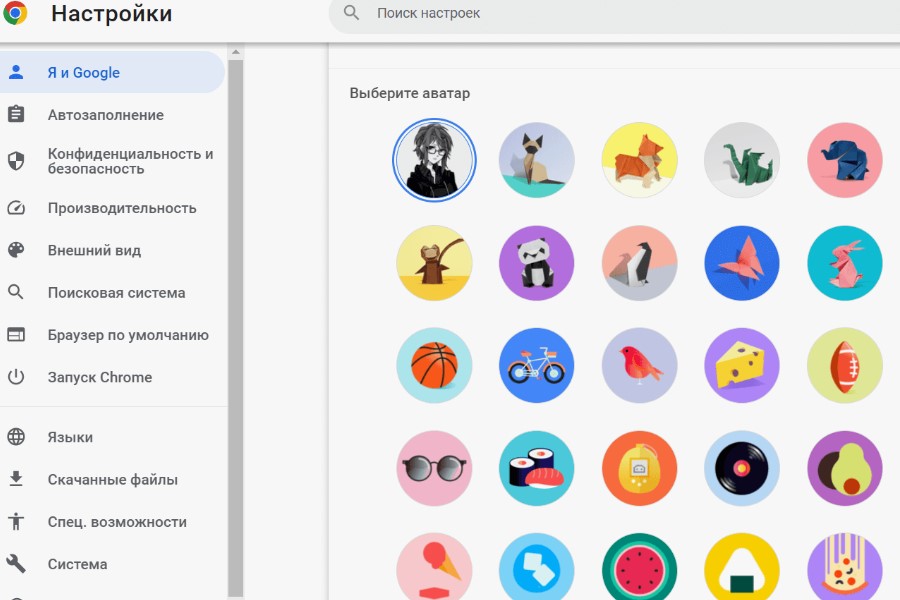Pick the vinyl record avatar
Screen dimensions: 900x600
742,468
